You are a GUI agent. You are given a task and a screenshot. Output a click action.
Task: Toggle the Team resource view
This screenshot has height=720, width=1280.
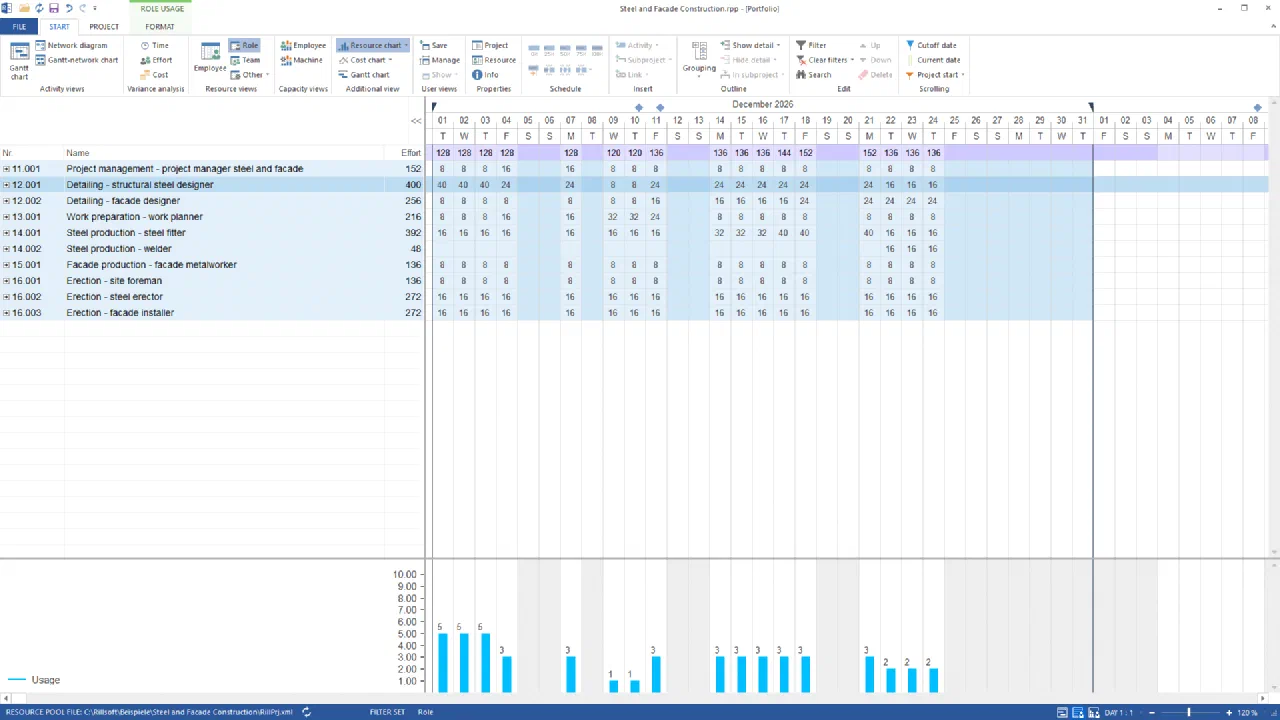pyautogui.click(x=245, y=60)
